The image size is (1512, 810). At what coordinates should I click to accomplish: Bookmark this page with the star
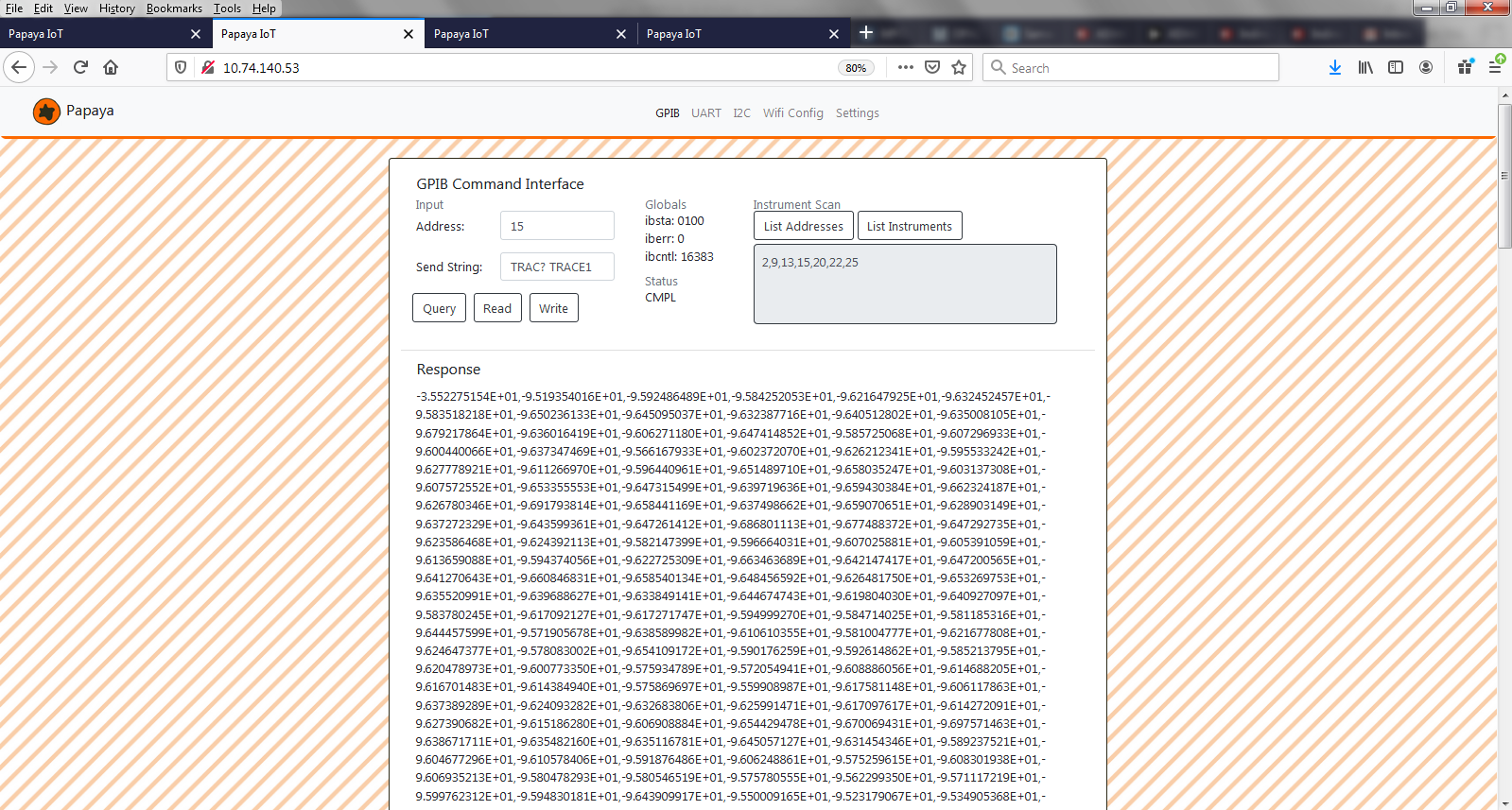tap(959, 67)
